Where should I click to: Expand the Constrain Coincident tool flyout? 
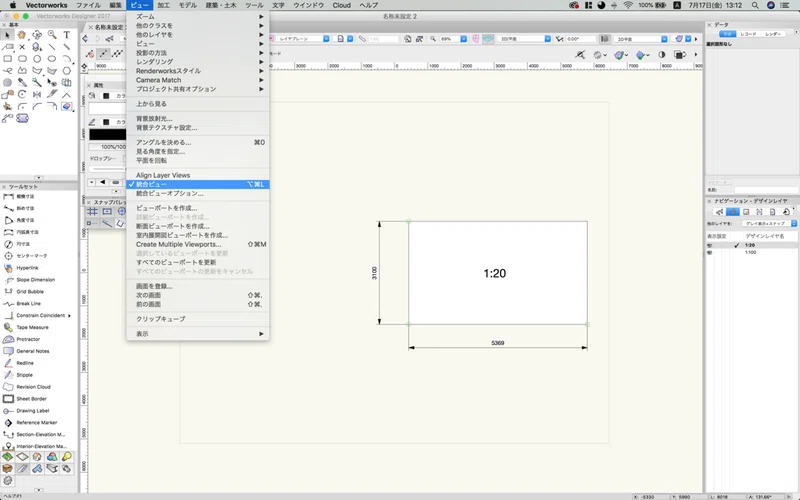(x=69, y=316)
